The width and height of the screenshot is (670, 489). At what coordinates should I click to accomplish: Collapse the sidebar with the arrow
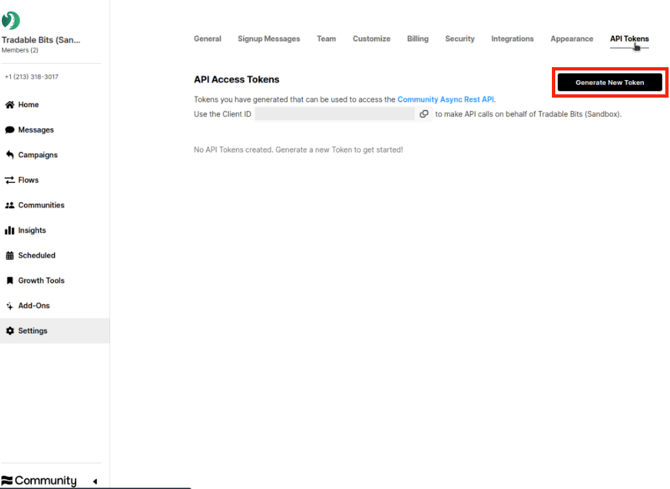[95, 481]
